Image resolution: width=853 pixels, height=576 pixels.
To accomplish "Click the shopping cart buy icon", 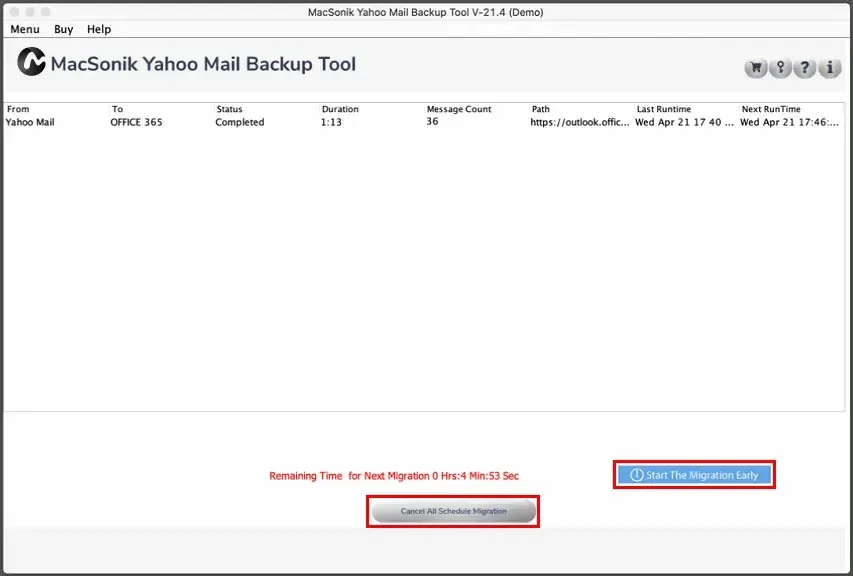I will click(756, 68).
